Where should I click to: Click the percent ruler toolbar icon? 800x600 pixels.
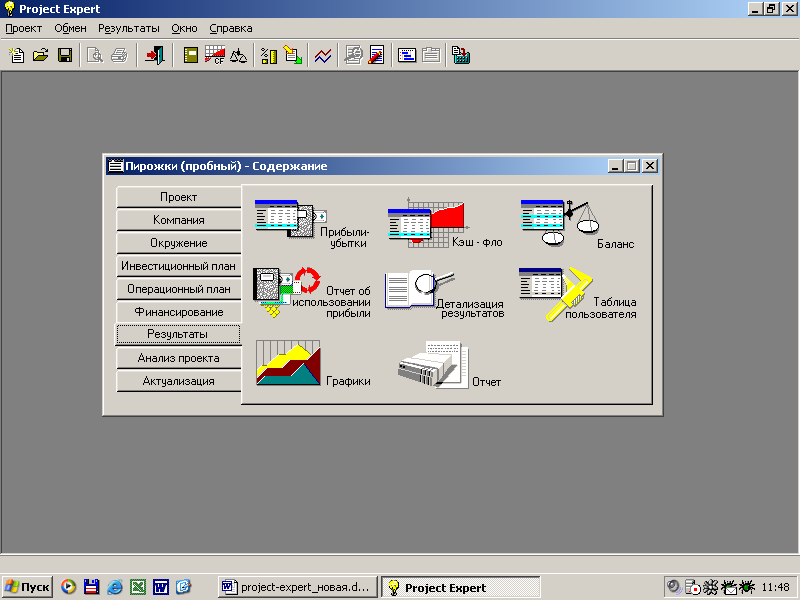click(x=268, y=55)
